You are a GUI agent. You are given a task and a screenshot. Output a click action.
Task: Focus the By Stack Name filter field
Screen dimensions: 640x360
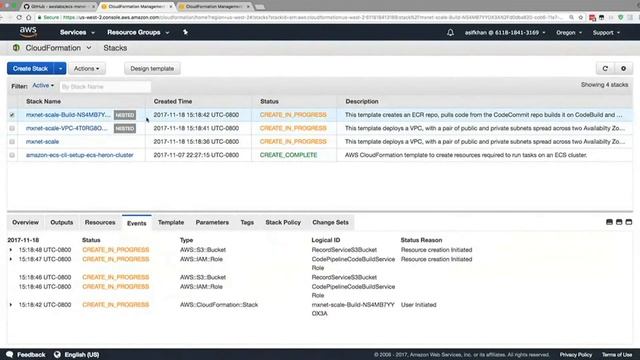click(105, 87)
